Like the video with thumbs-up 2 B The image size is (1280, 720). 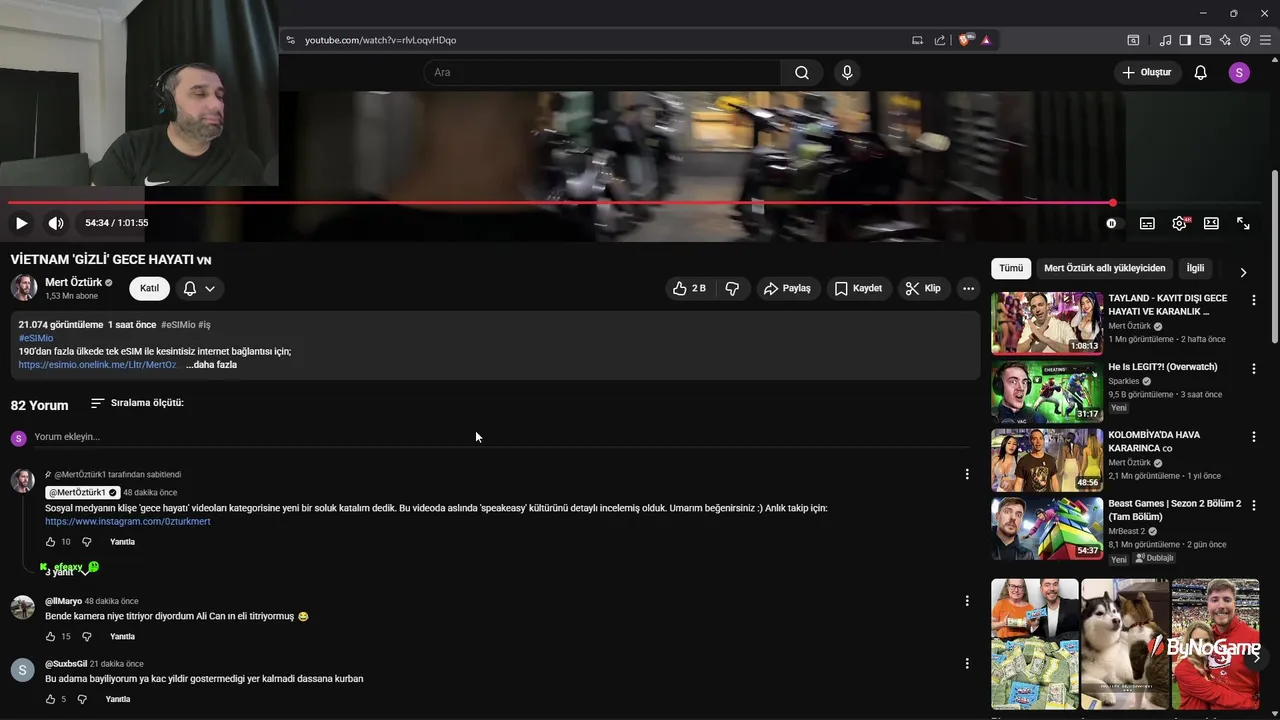(690, 288)
